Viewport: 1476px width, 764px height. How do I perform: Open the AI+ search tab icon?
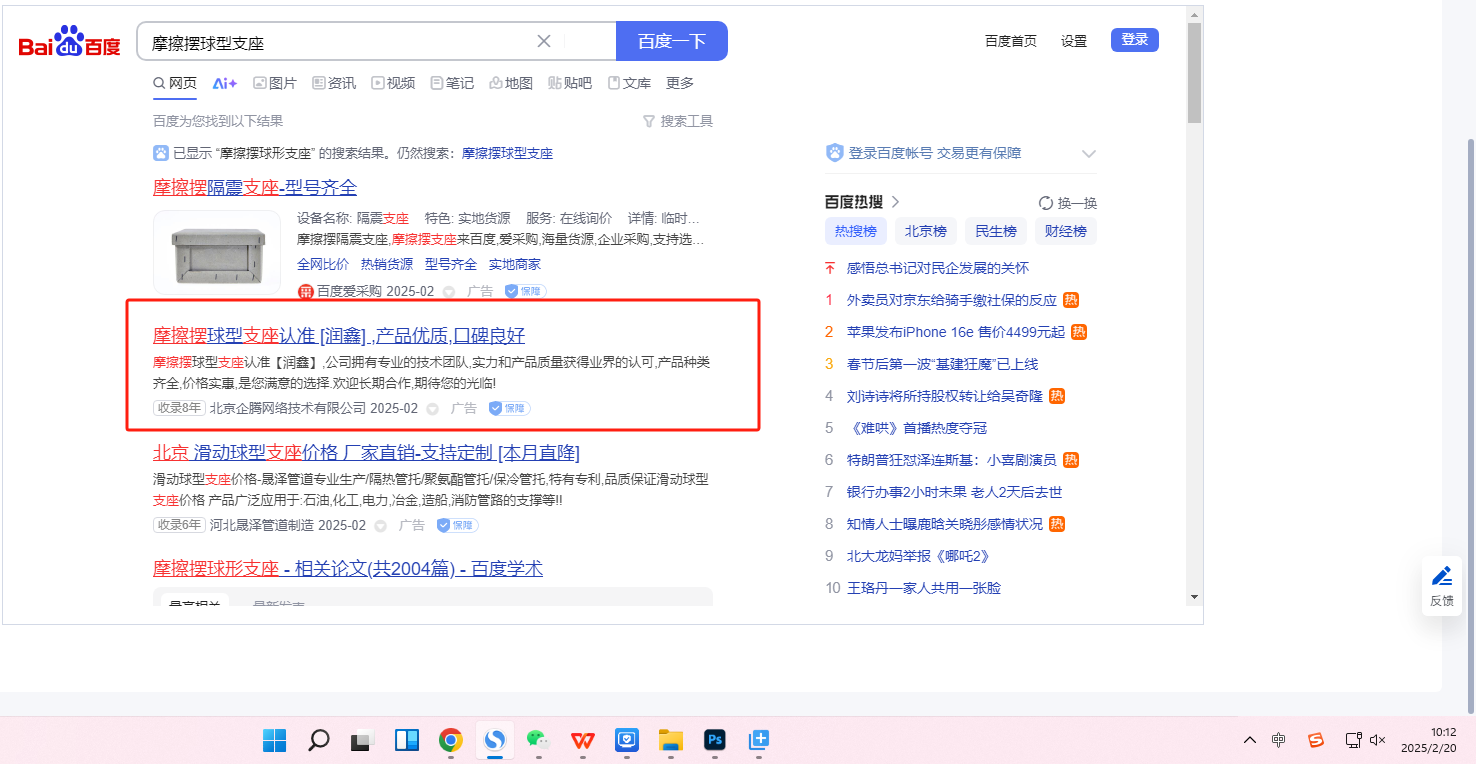[224, 83]
